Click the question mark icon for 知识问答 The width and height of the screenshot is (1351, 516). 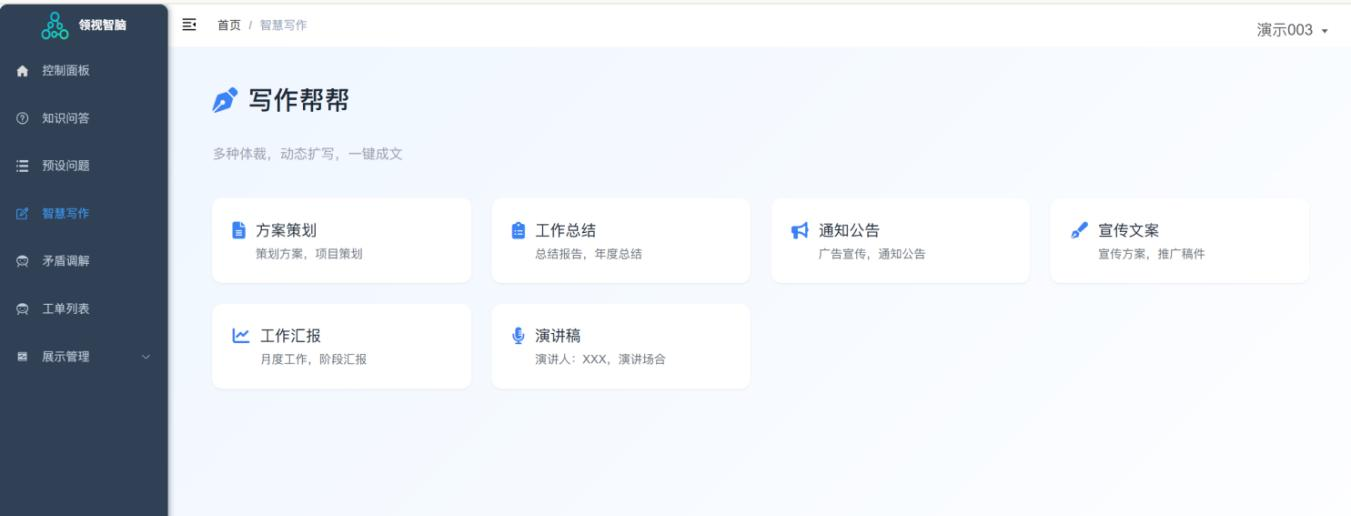coord(24,119)
